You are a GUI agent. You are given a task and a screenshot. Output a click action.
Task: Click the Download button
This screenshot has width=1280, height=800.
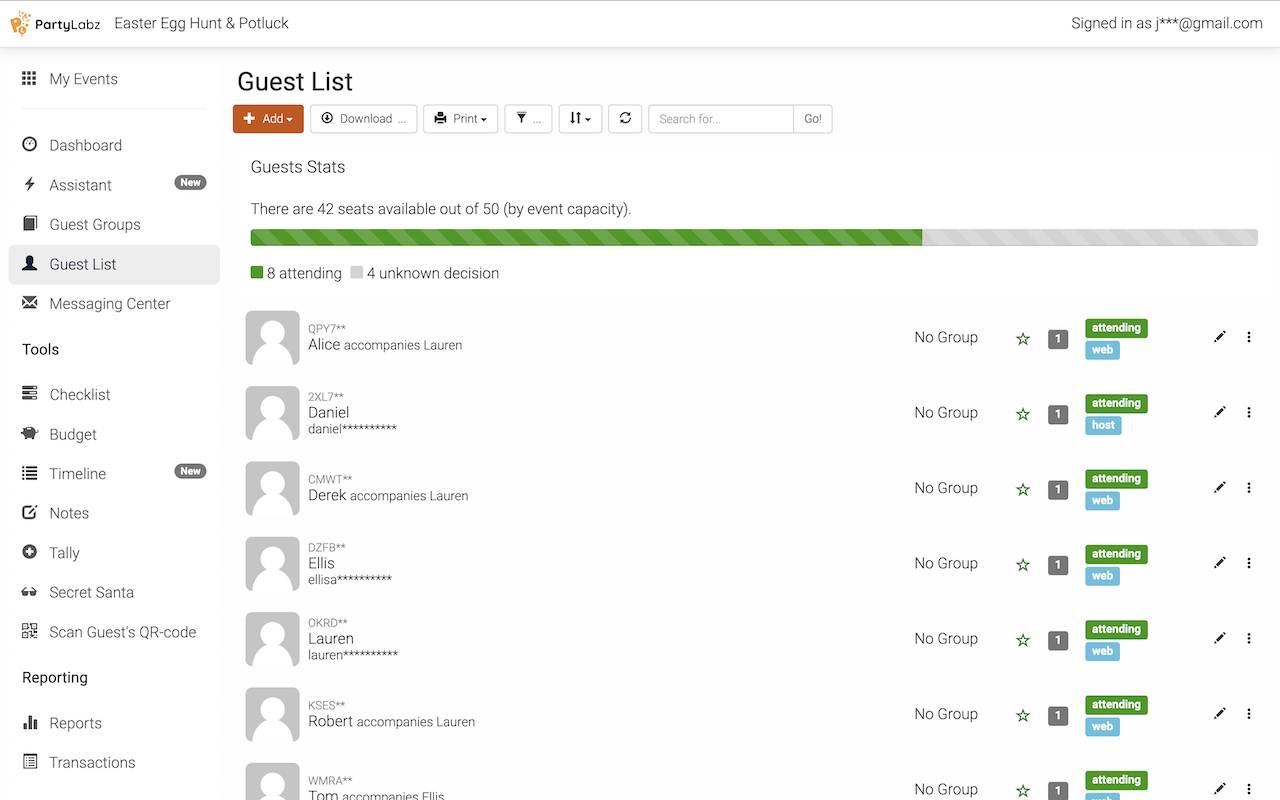[x=363, y=119]
